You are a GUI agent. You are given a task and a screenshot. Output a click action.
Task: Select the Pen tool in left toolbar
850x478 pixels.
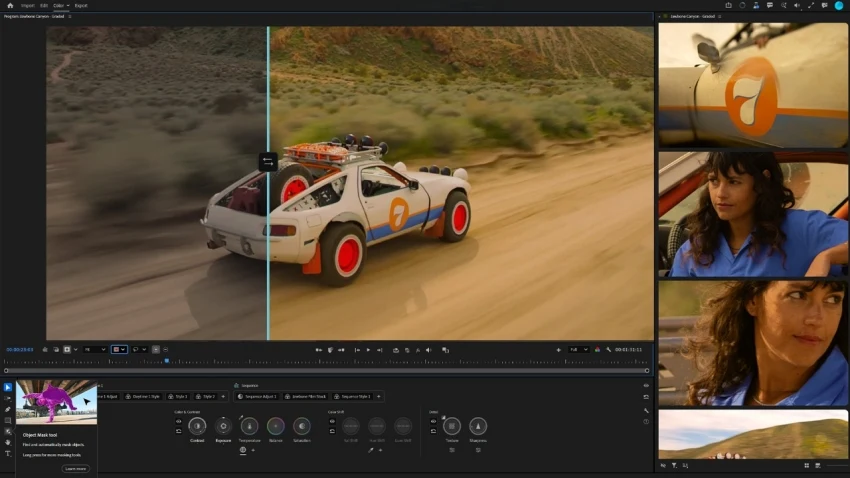pos(8,410)
